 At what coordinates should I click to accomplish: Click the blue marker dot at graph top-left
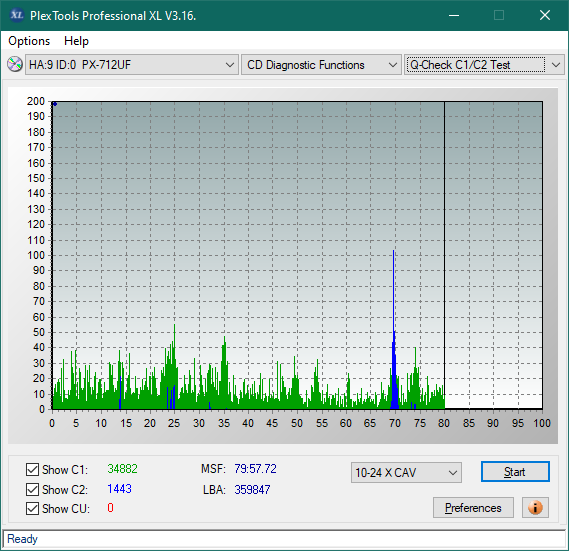tap(55, 104)
